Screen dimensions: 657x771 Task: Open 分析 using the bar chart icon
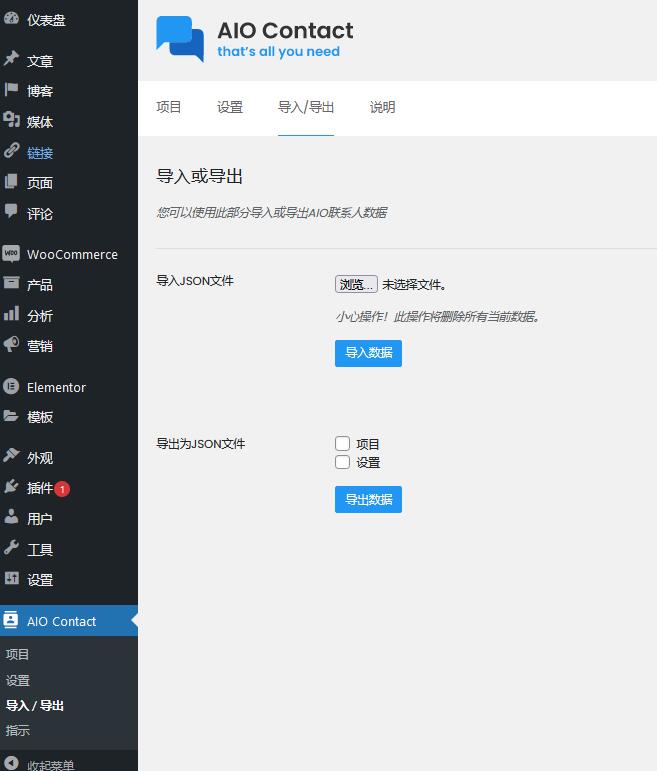pos(11,315)
